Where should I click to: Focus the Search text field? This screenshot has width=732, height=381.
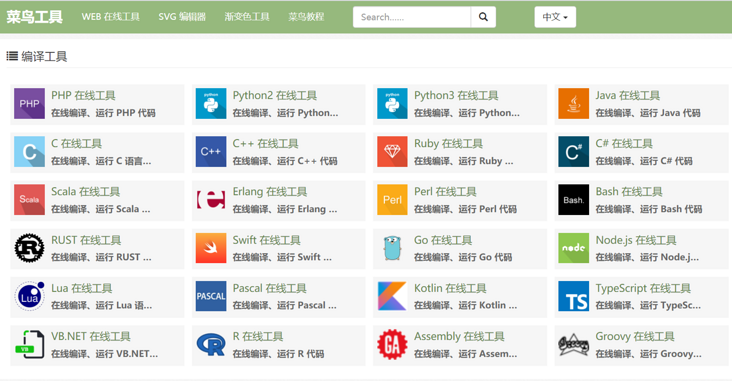point(412,17)
